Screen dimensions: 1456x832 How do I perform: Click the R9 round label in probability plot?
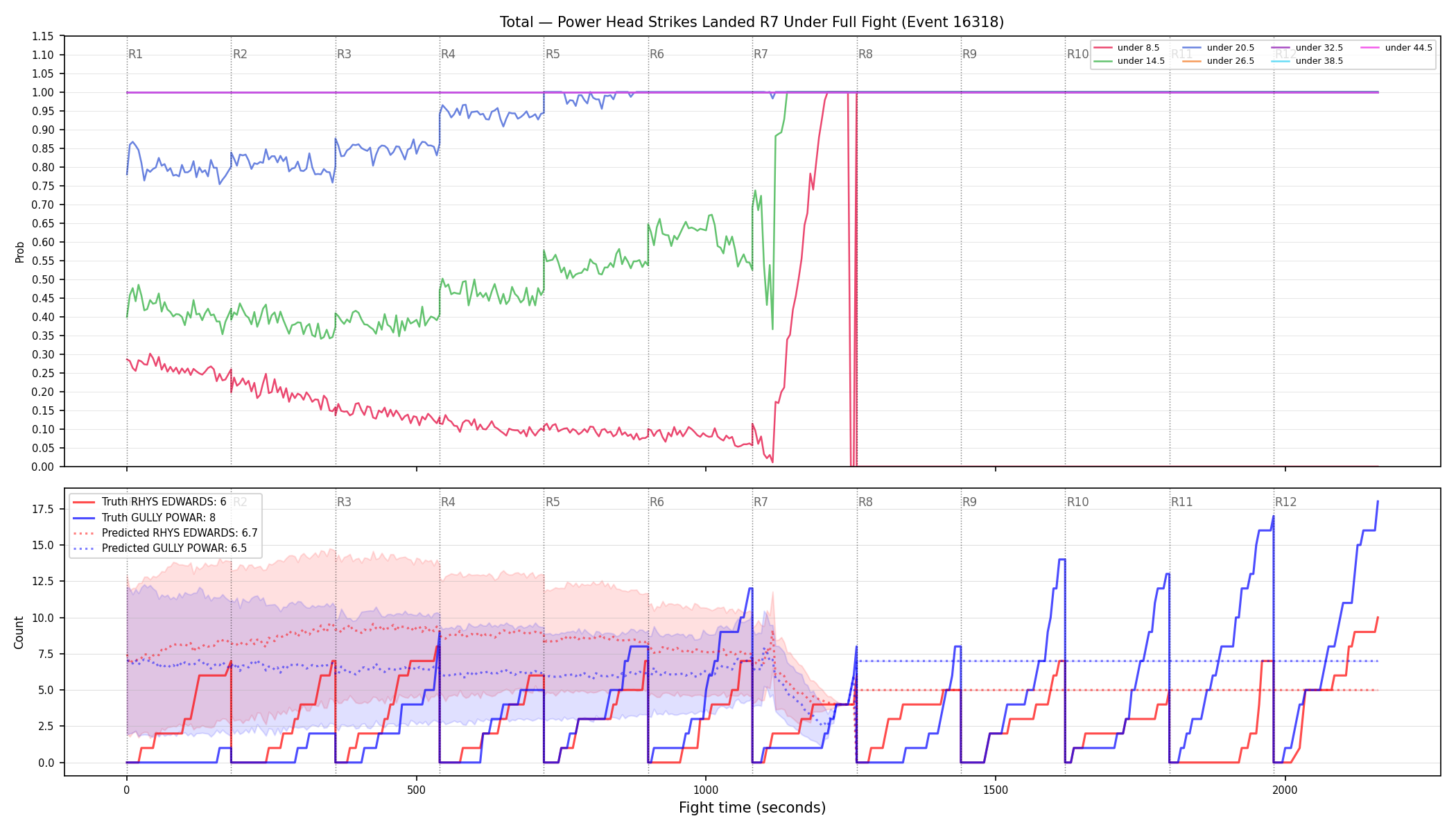pyautogui.click(x=969, y=54)
